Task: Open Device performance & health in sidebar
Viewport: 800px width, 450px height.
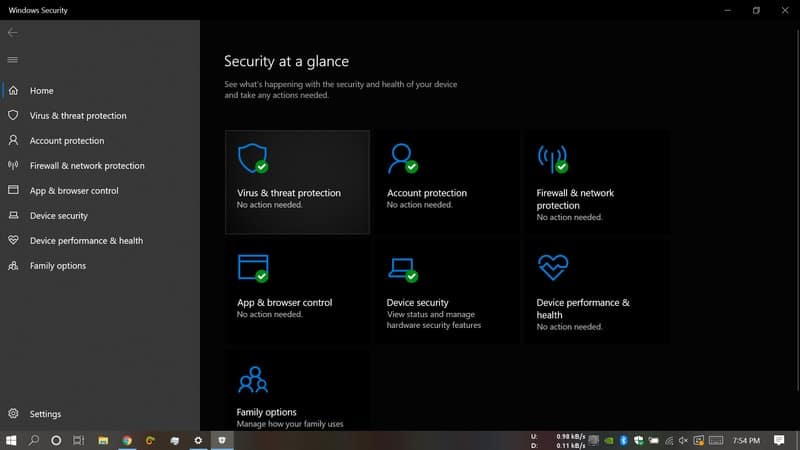Action: pyautogui.click(x=100, y=240)
